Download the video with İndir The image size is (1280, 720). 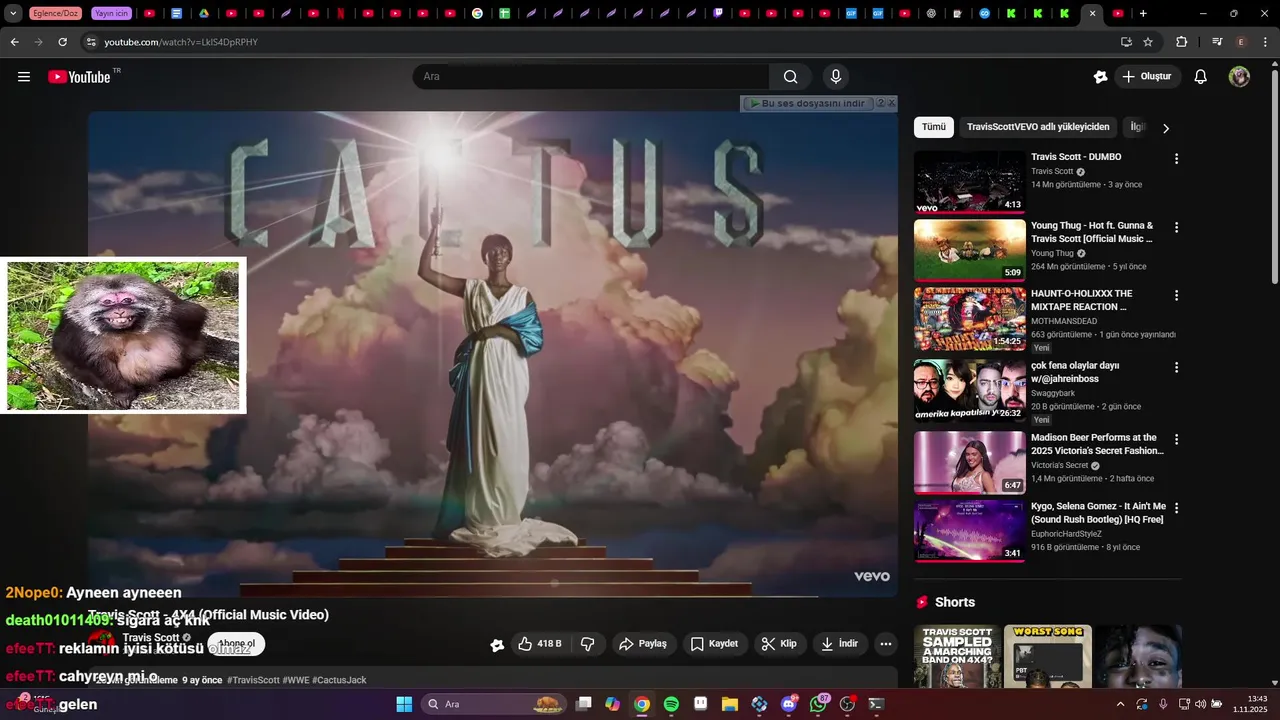click(840, 644)
